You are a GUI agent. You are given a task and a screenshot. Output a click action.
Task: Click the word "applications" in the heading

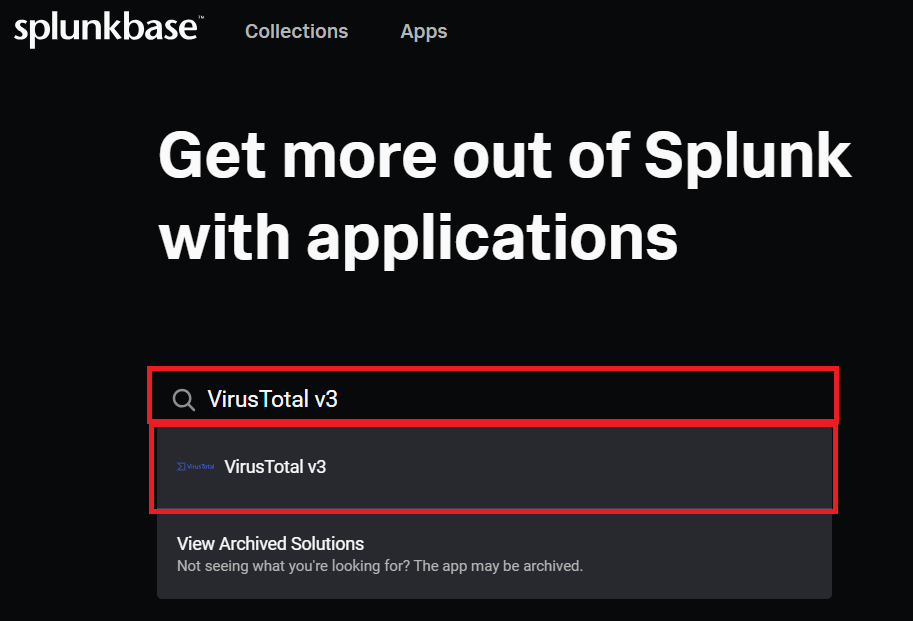pos(492,237)
